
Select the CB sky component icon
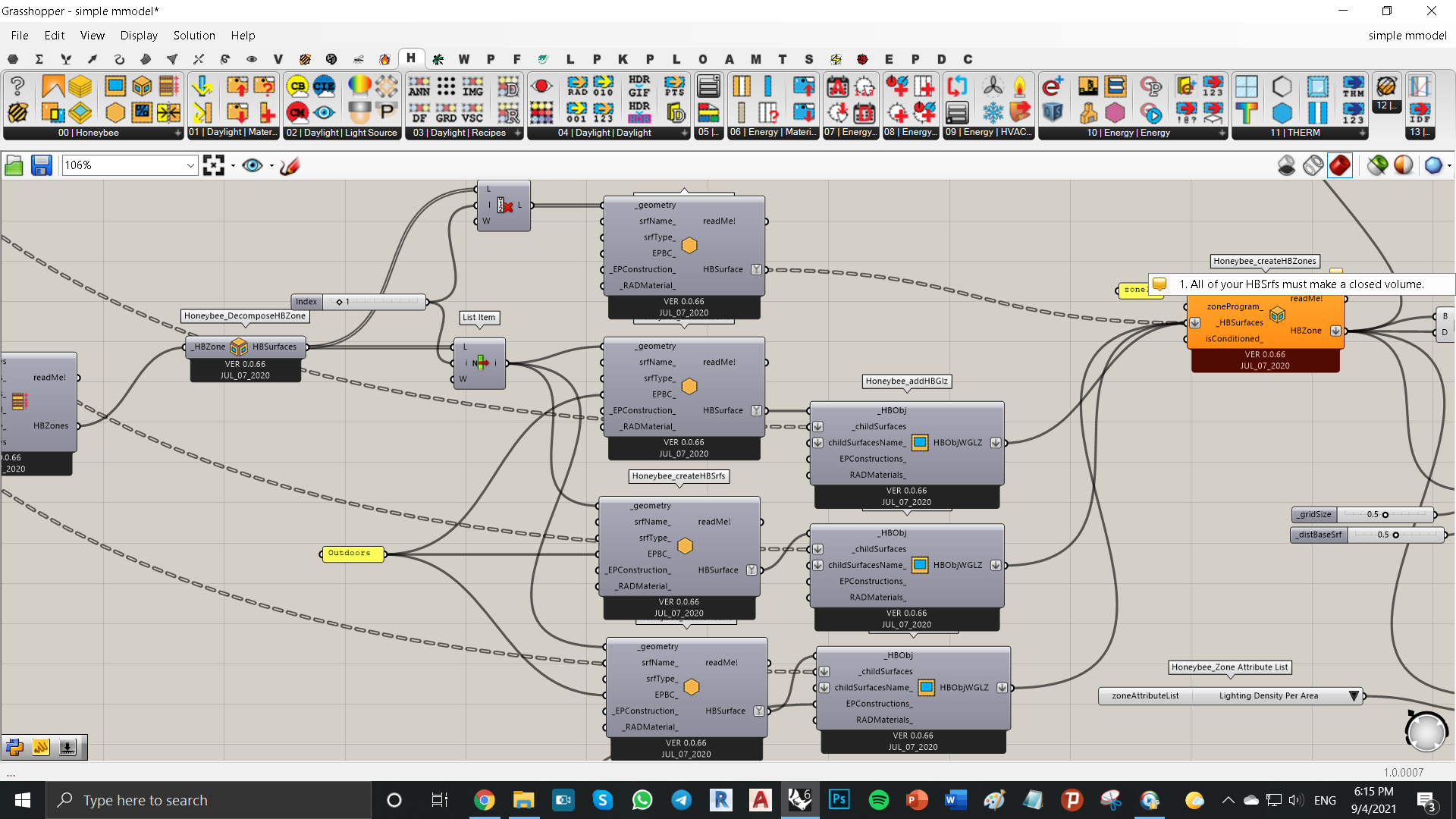click(298, 86)
